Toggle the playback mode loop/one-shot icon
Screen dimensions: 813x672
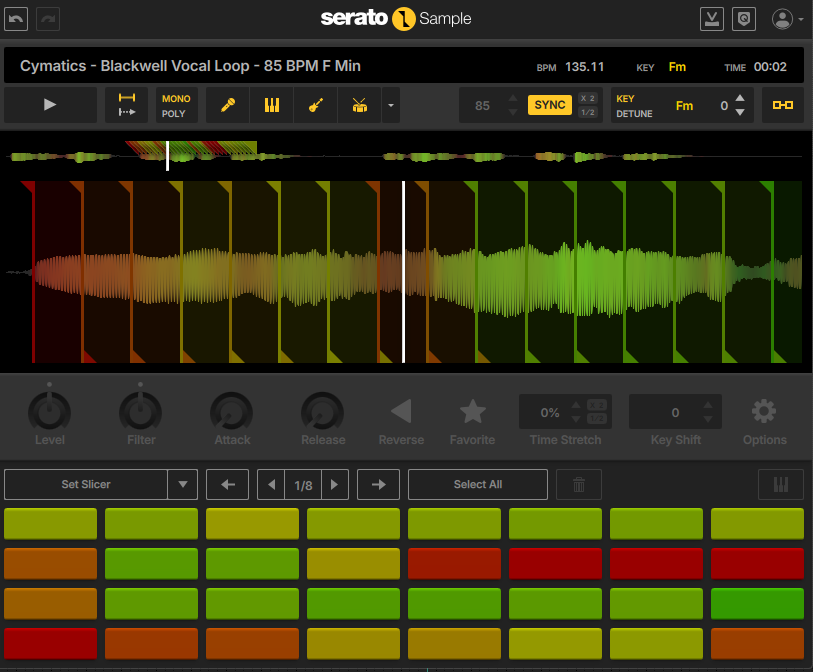[x=127, y=105]
